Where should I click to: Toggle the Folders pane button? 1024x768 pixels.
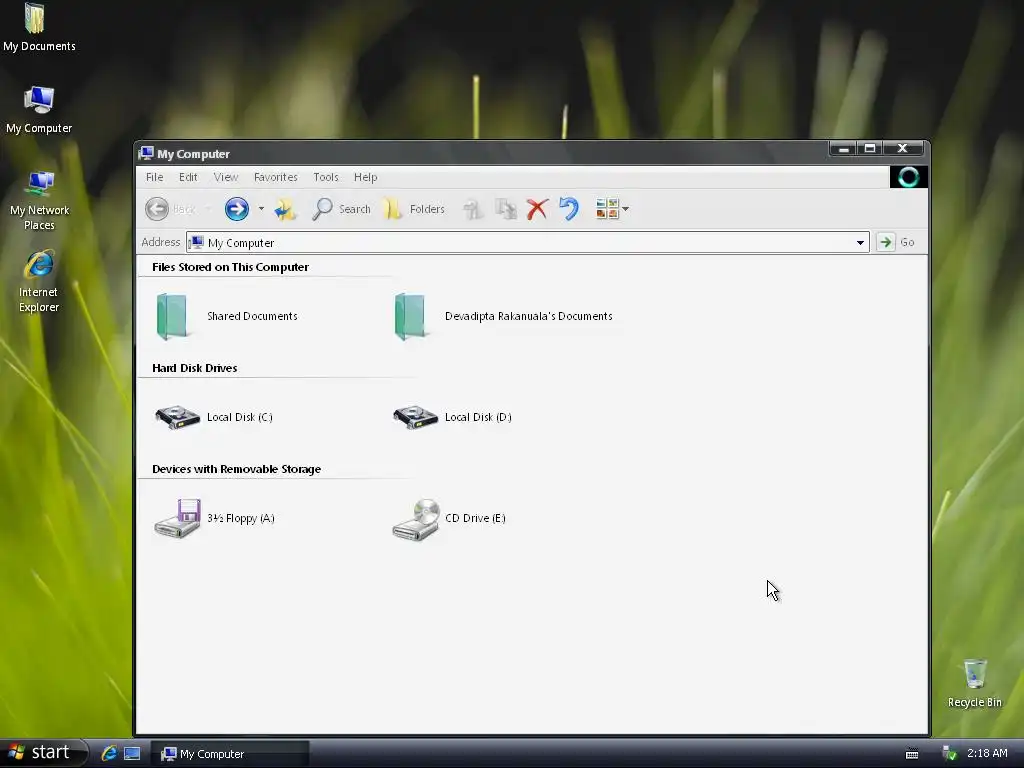pos(413,209)
